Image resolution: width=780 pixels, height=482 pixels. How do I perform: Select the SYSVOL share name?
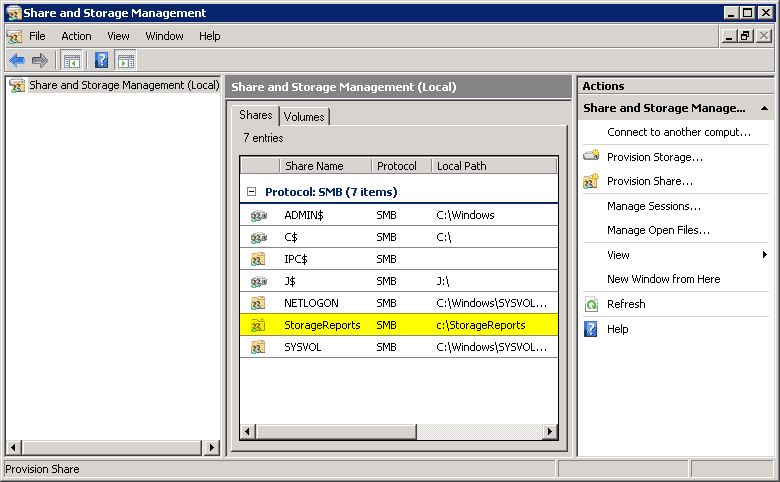(302, 347)
